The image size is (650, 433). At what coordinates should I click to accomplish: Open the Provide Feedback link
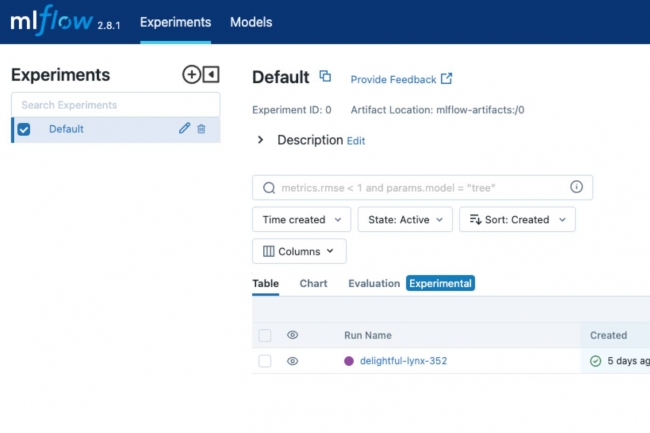(x=400, y=79)
